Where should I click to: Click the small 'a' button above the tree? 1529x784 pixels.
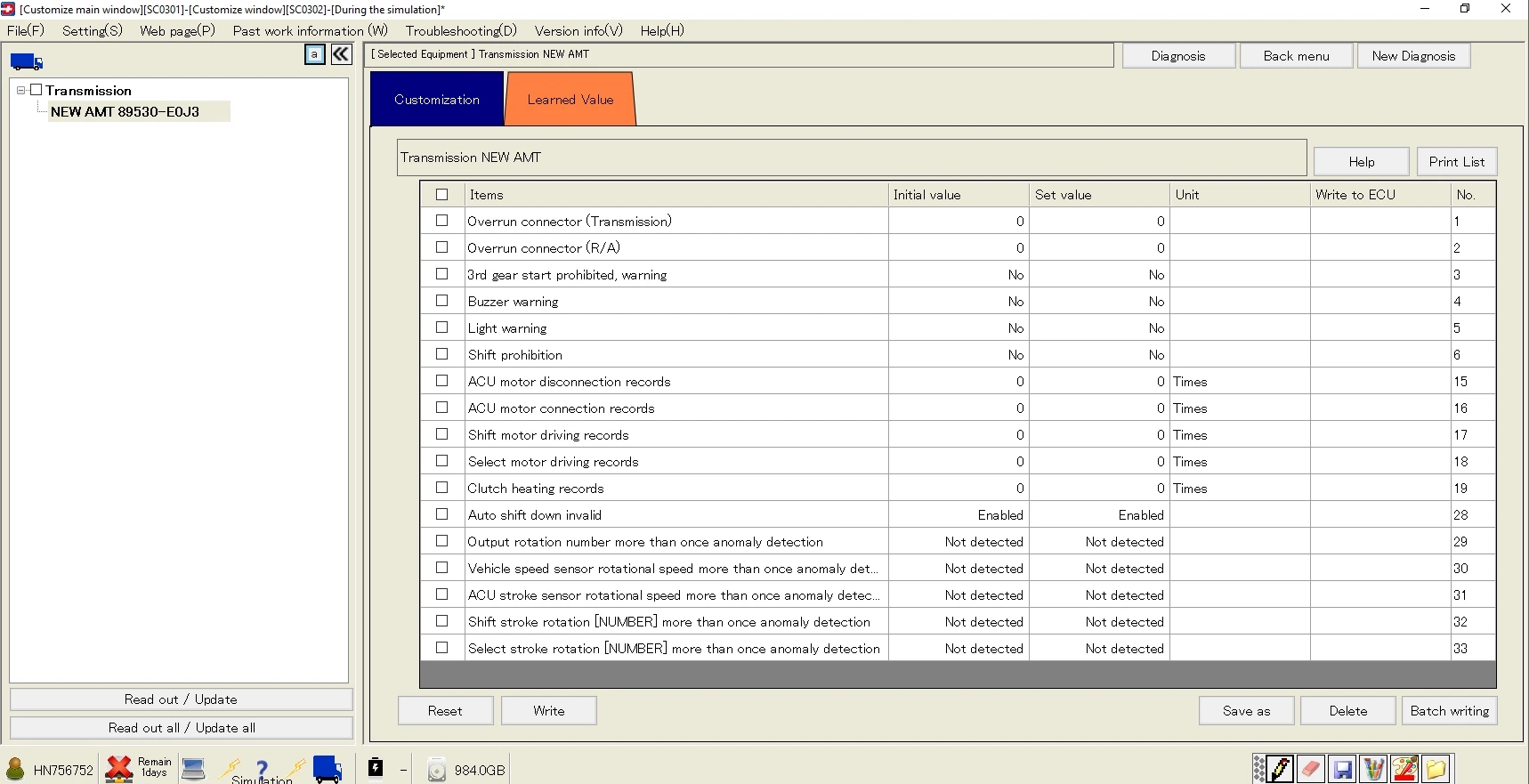315,54
